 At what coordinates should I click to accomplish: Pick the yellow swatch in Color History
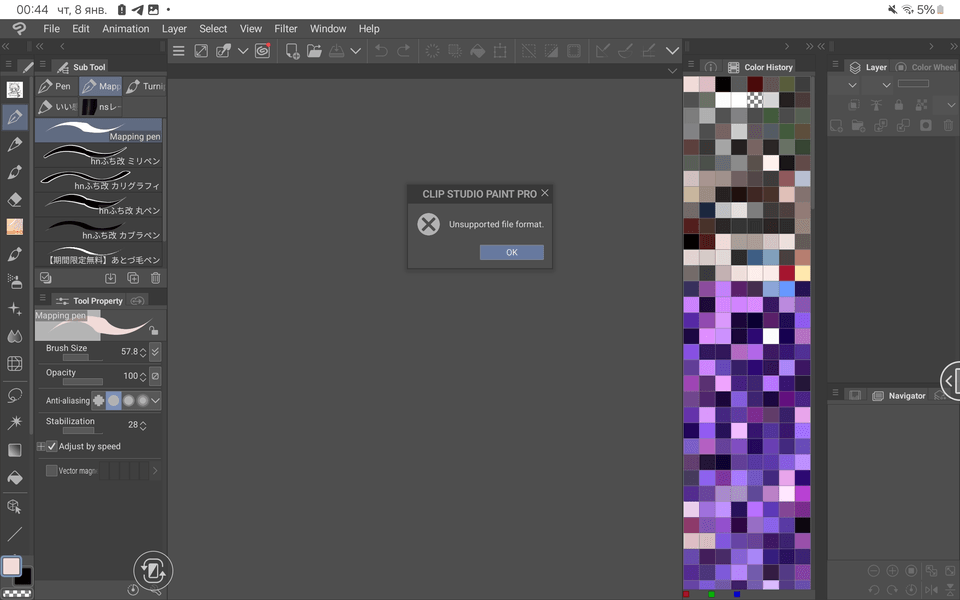(802, 273)
